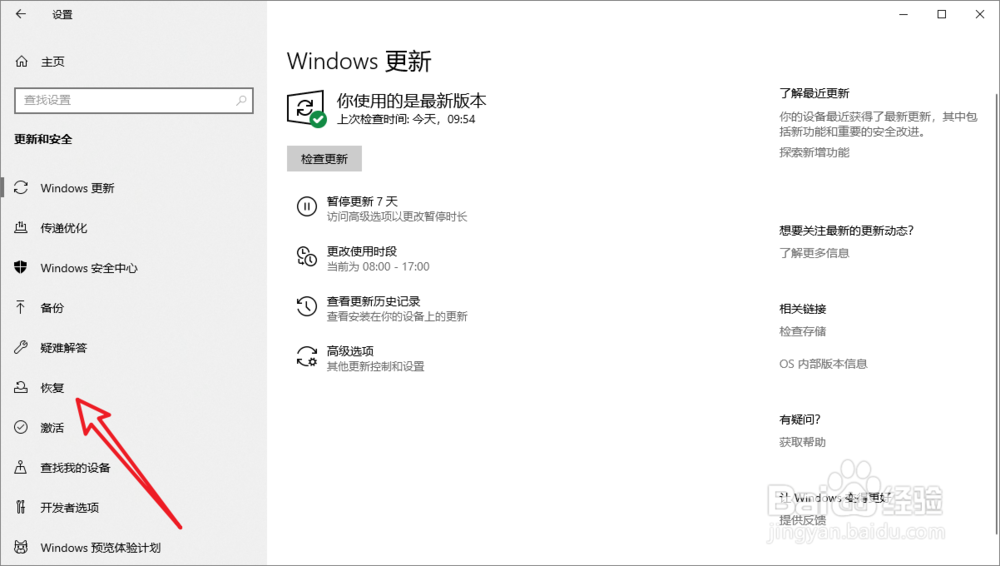Close the Settings window
Viewport: 1000px width, 566px height.
tap(980, 14)
